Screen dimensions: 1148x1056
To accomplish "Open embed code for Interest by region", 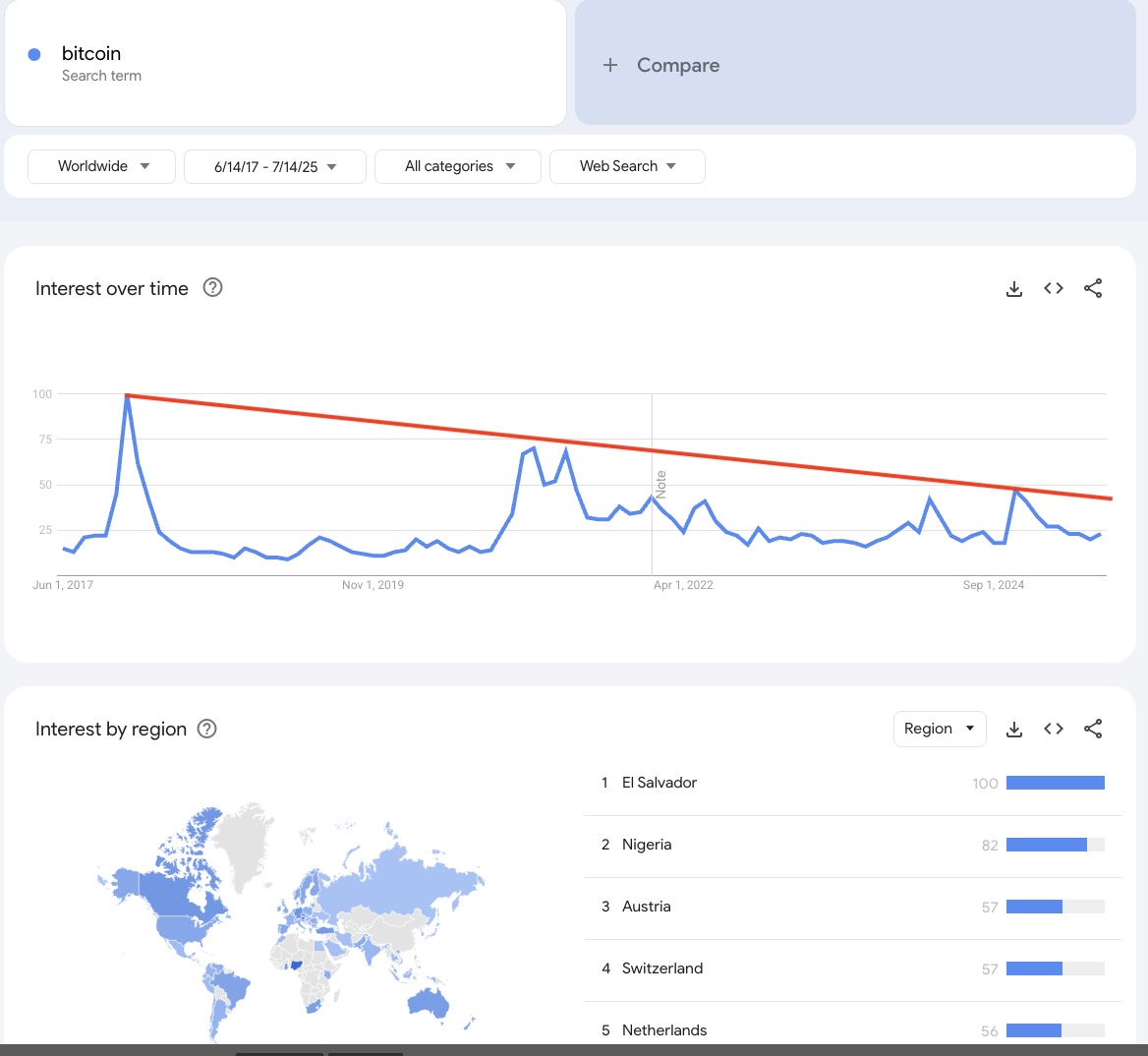I will point(1054,729).
